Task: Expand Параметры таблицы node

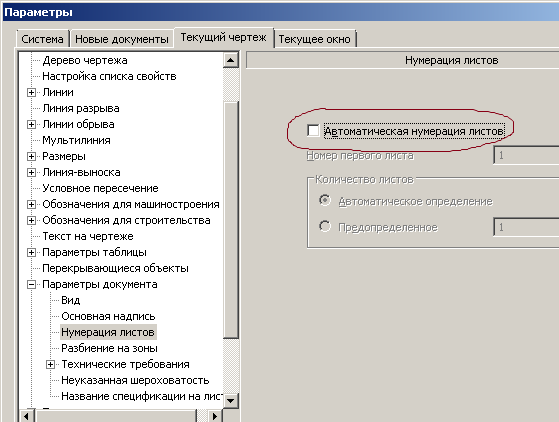Action: [31, 252]
